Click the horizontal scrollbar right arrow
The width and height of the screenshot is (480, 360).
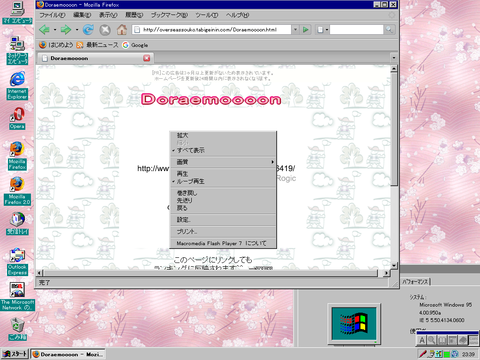click(x=386, y=273)
